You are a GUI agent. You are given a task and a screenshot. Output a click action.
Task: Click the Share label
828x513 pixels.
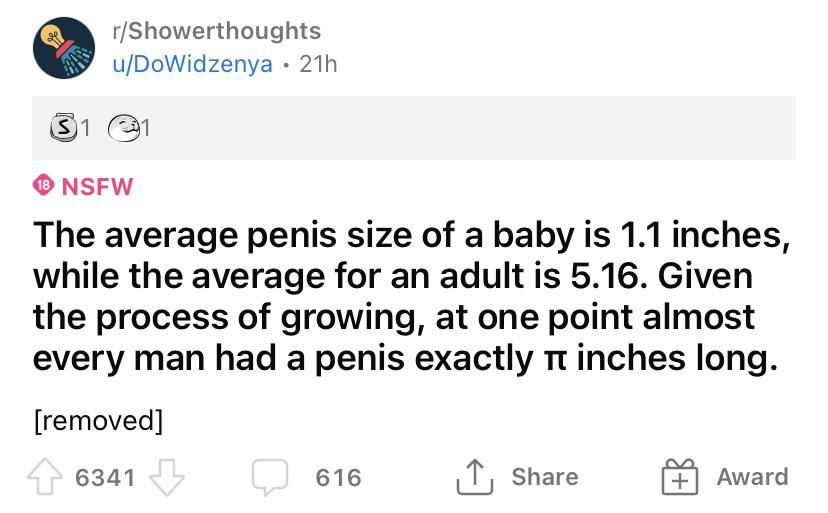(545, 477)
